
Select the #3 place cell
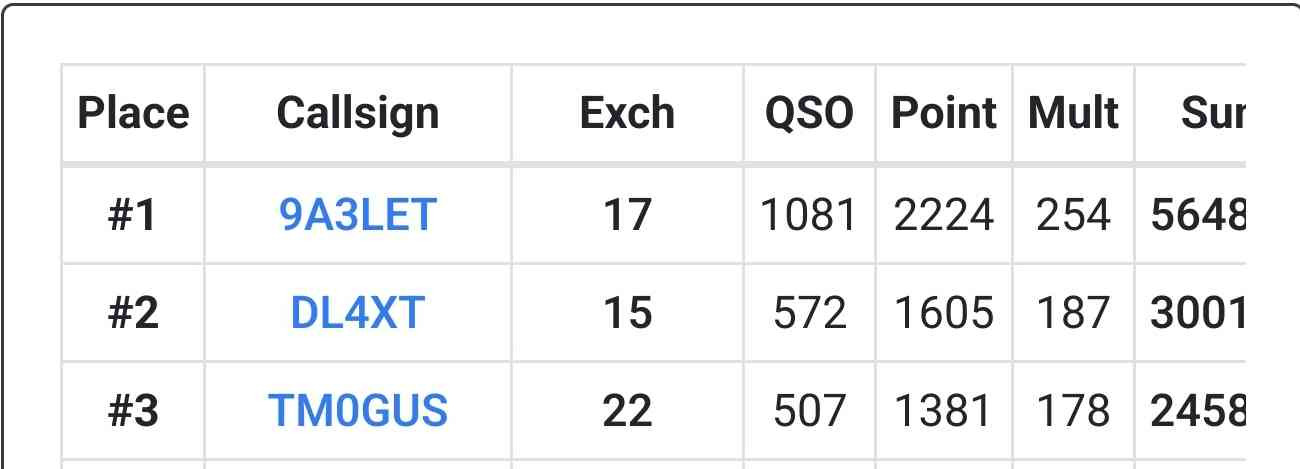coord(133,411)
